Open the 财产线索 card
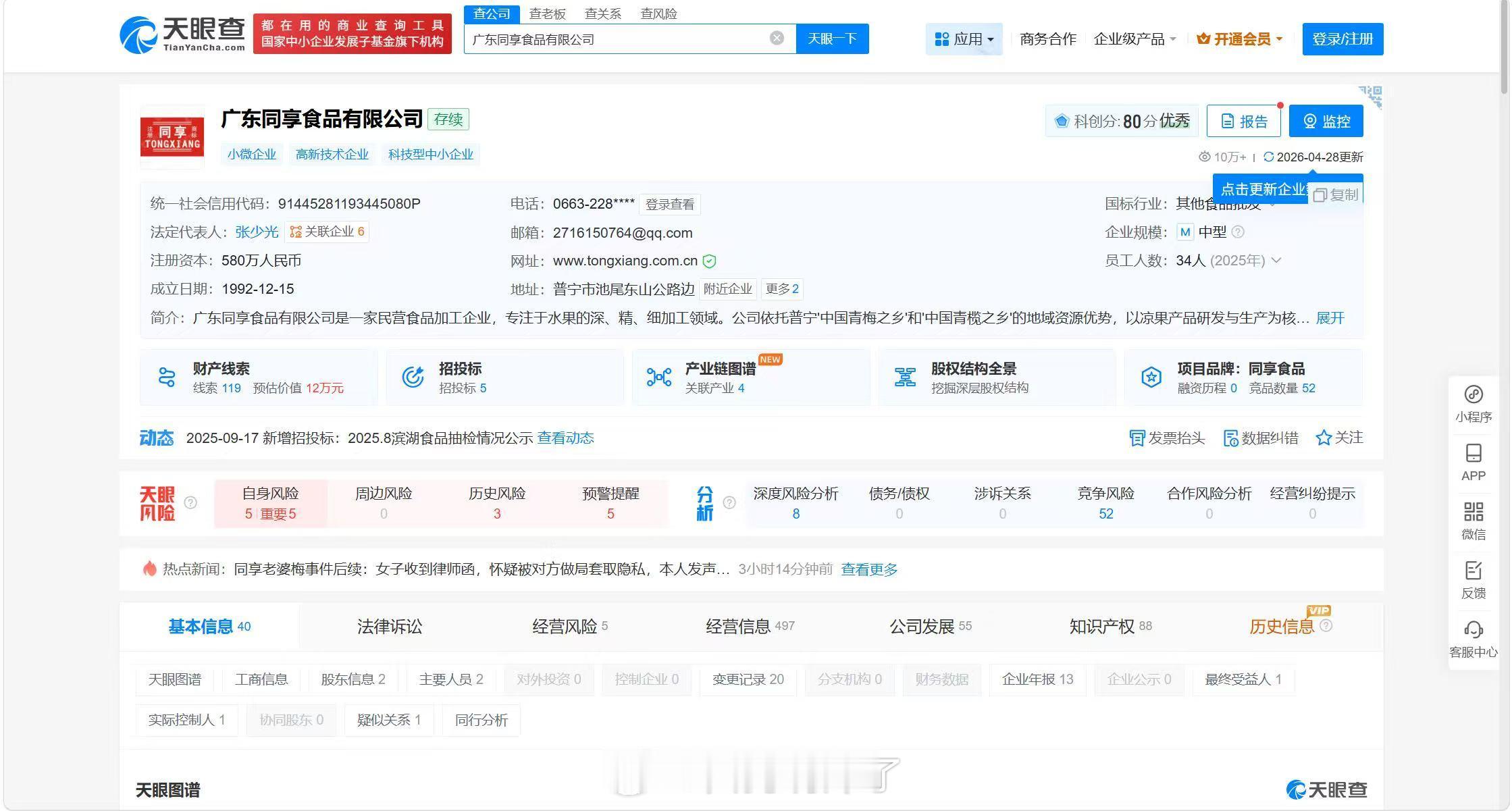Viewport: 1512px width, 811px height. [259, 377]
